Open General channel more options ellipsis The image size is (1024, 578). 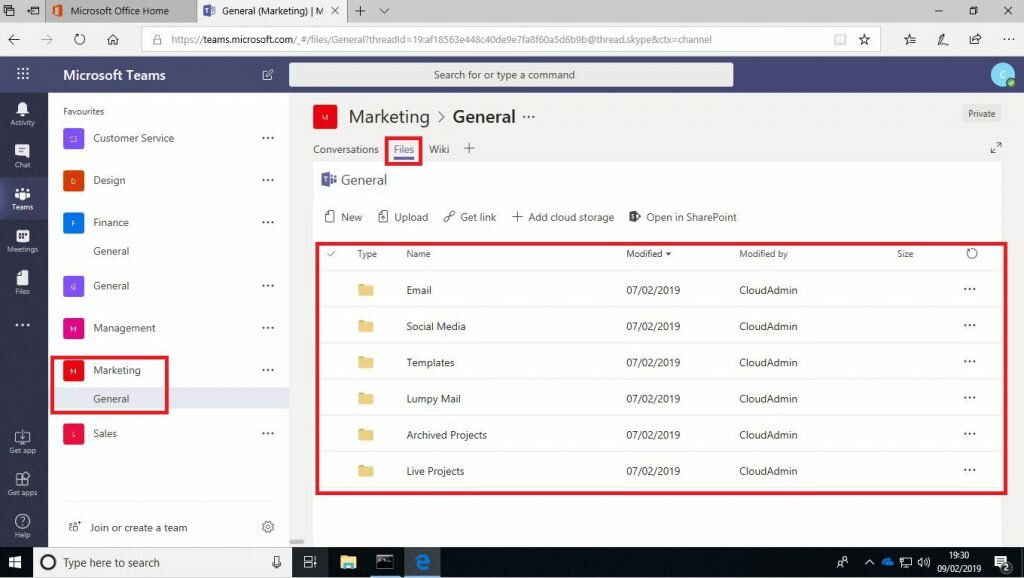[529, 117]
